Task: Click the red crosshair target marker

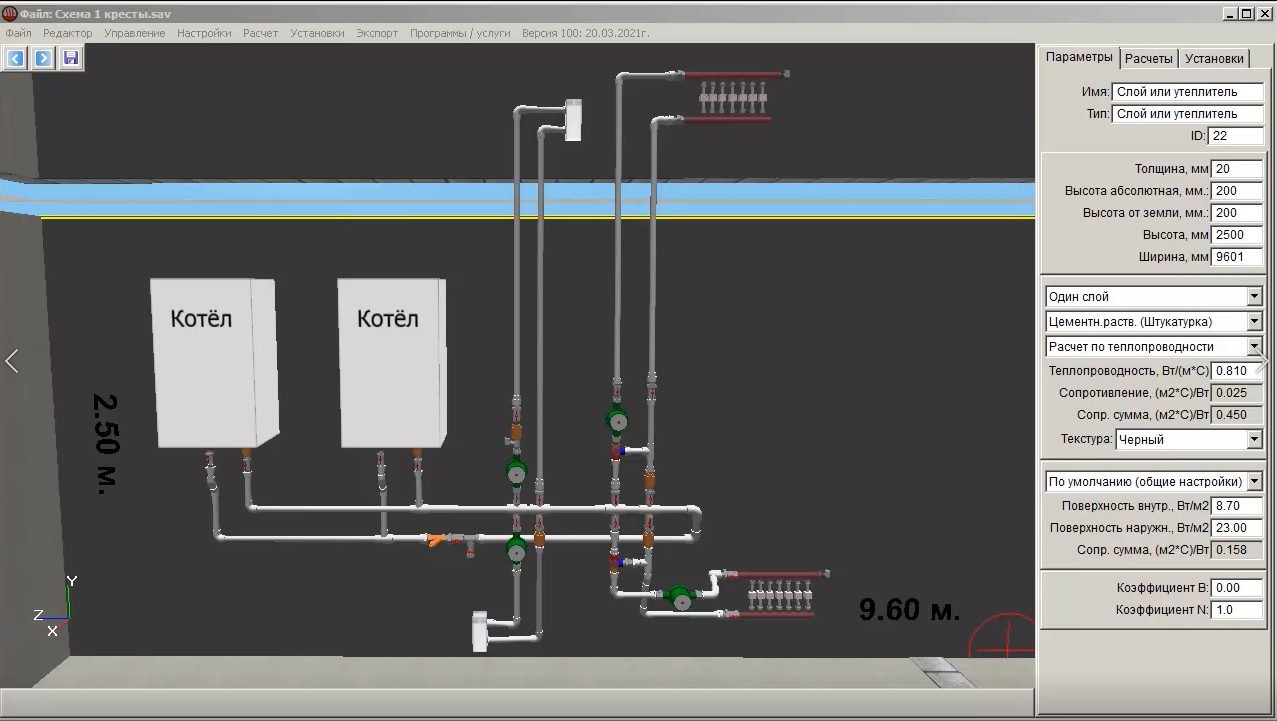Action: (x=1002, y=636)
